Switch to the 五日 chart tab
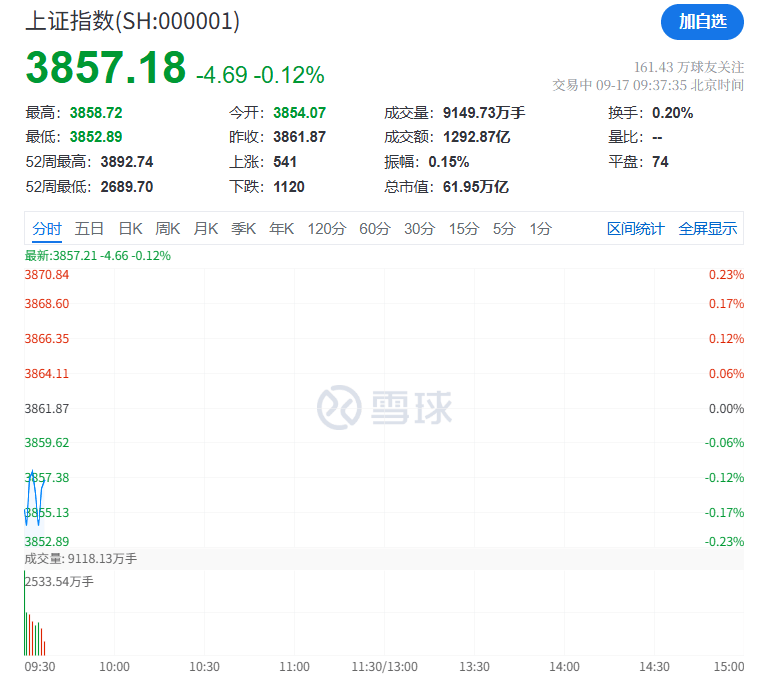Image resolution: width=769 pixels, height=690 pixels. tap(89, 229)
